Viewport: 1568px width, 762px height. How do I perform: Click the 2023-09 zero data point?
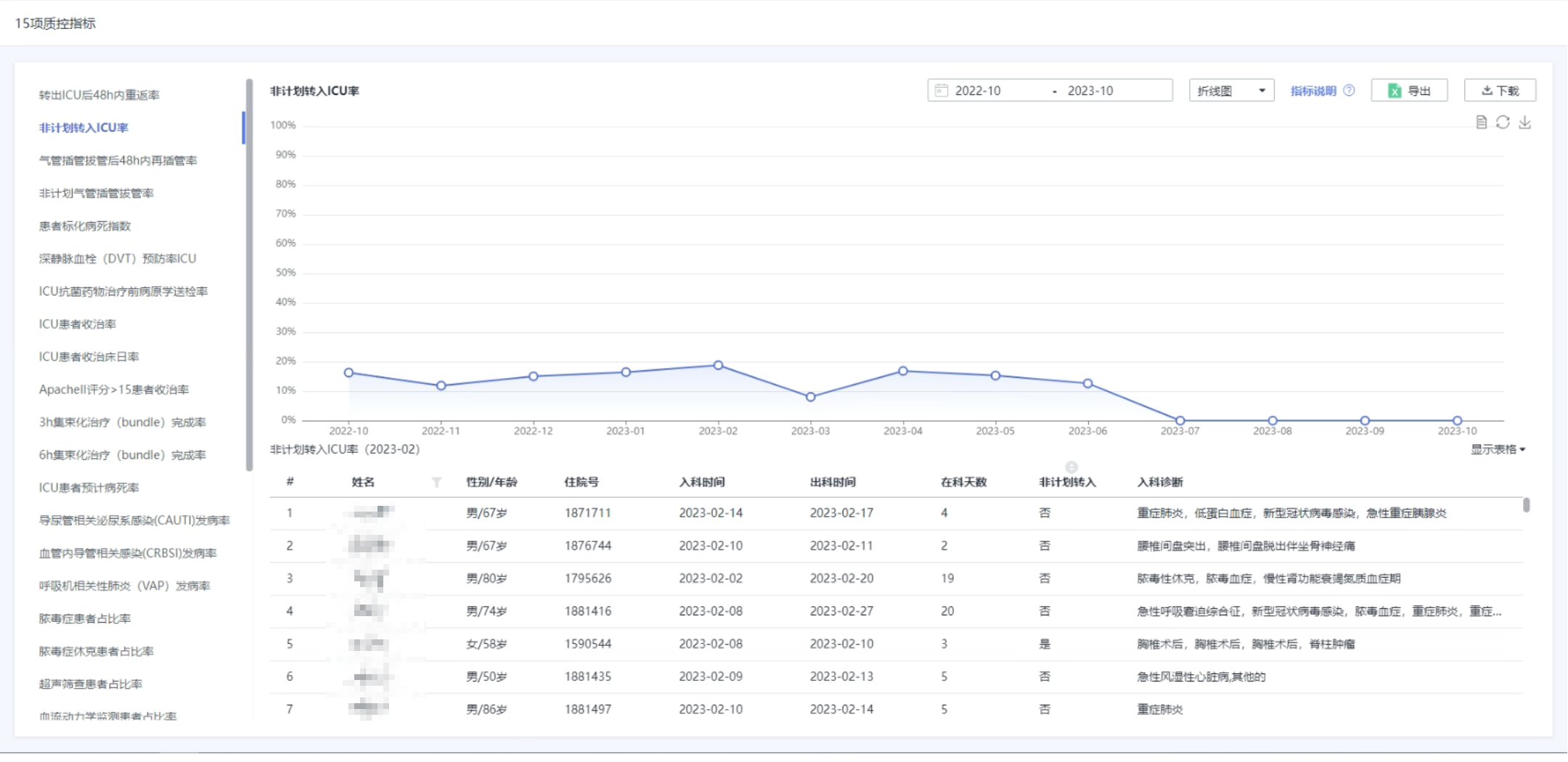click(x=1365, y=420)
